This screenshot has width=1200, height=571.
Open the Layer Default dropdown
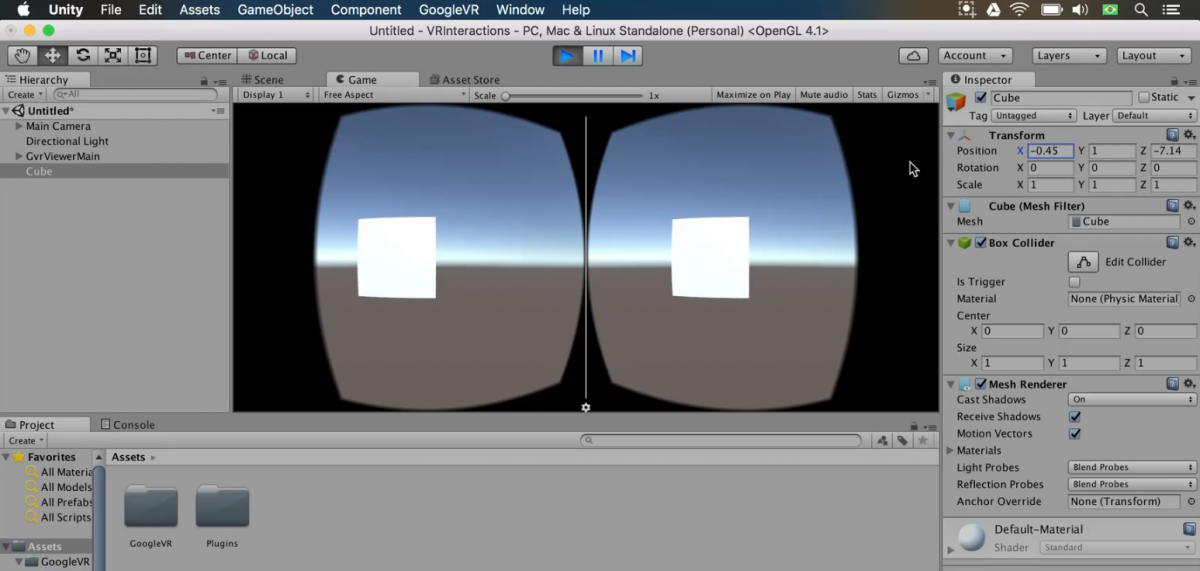pyautogui.click(x=1155, y=116)
